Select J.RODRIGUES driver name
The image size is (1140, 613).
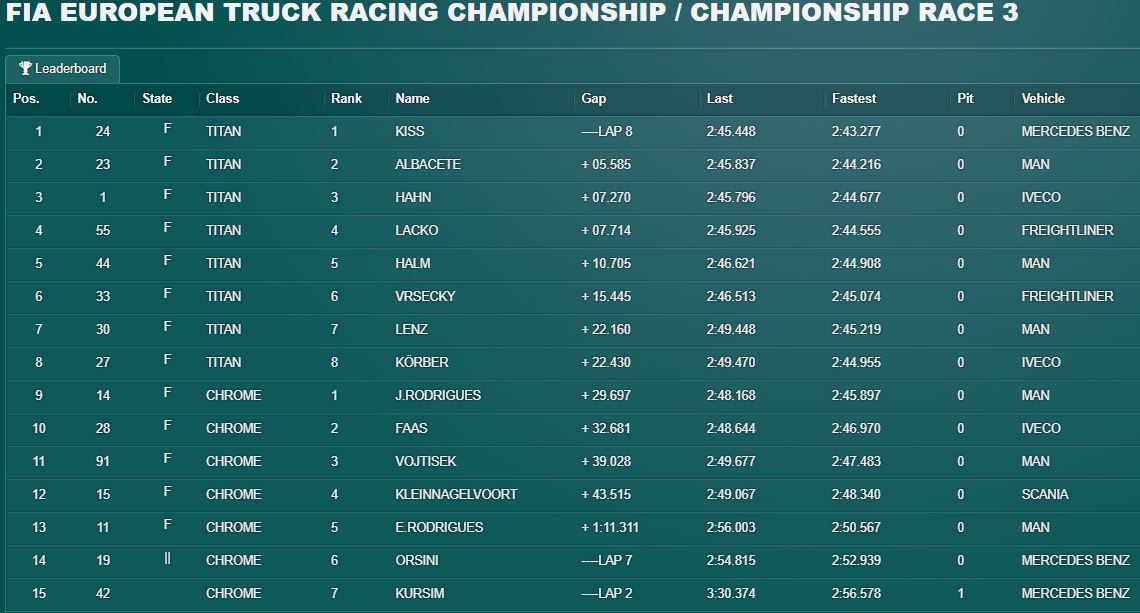pyautogui.click(x=438, y=396)
